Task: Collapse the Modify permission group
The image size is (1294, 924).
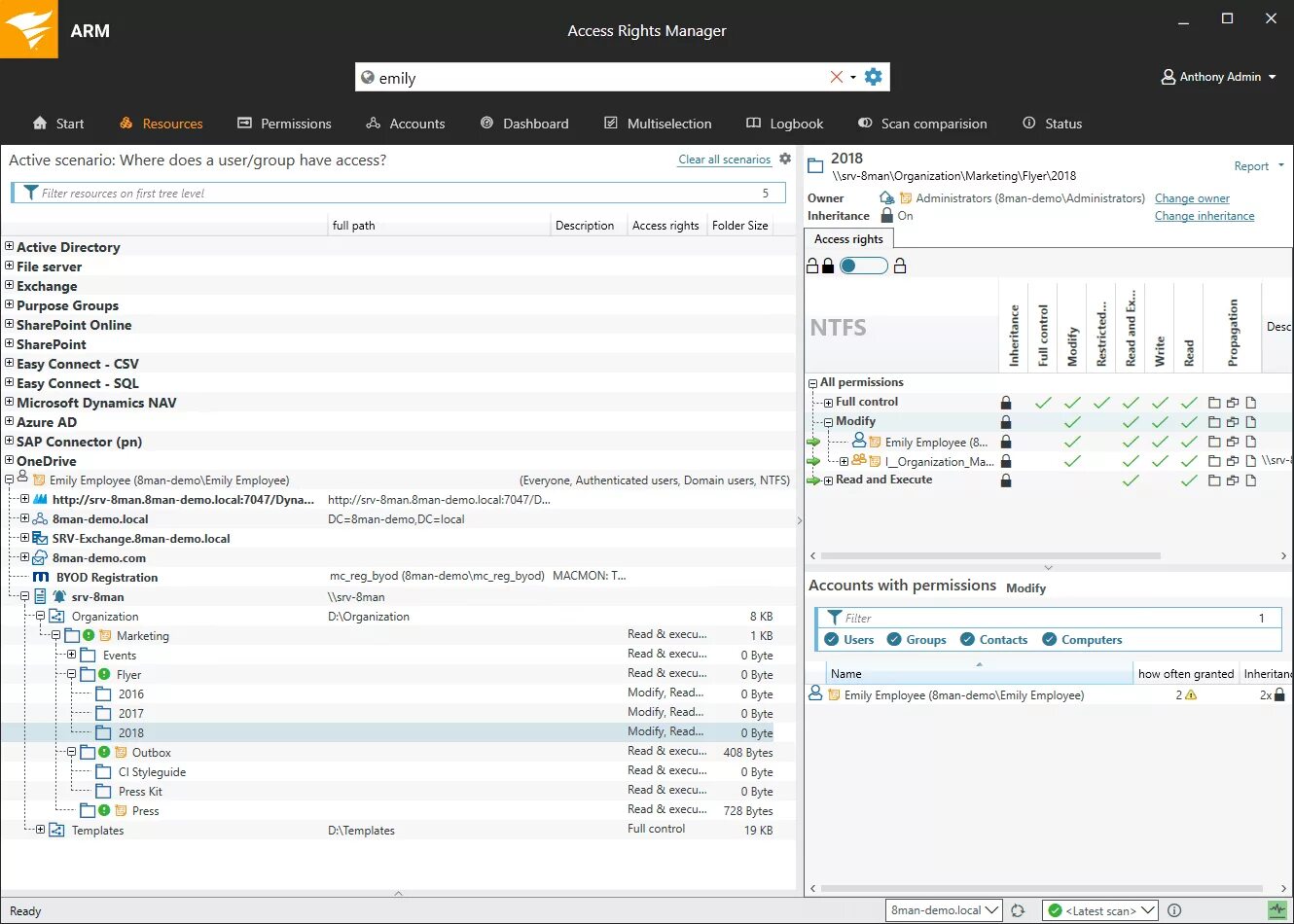Action: 828,422
